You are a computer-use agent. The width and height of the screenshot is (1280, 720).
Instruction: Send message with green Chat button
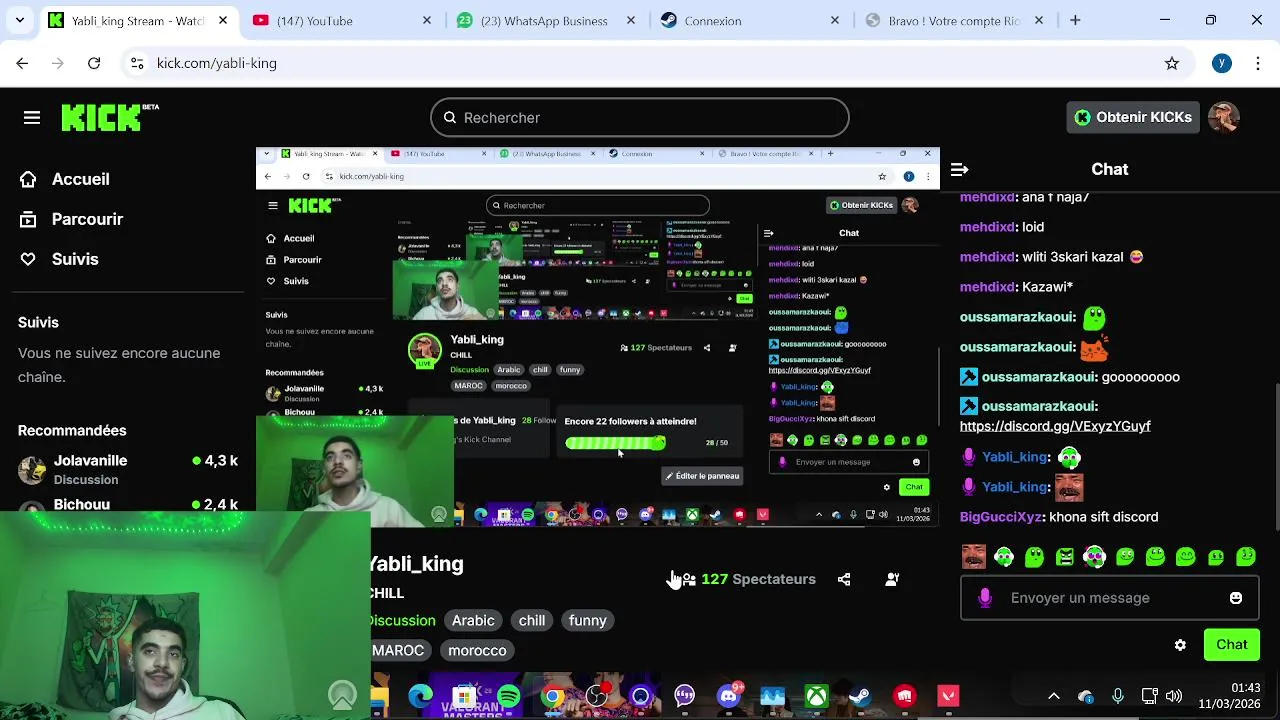click(1232, 645)
